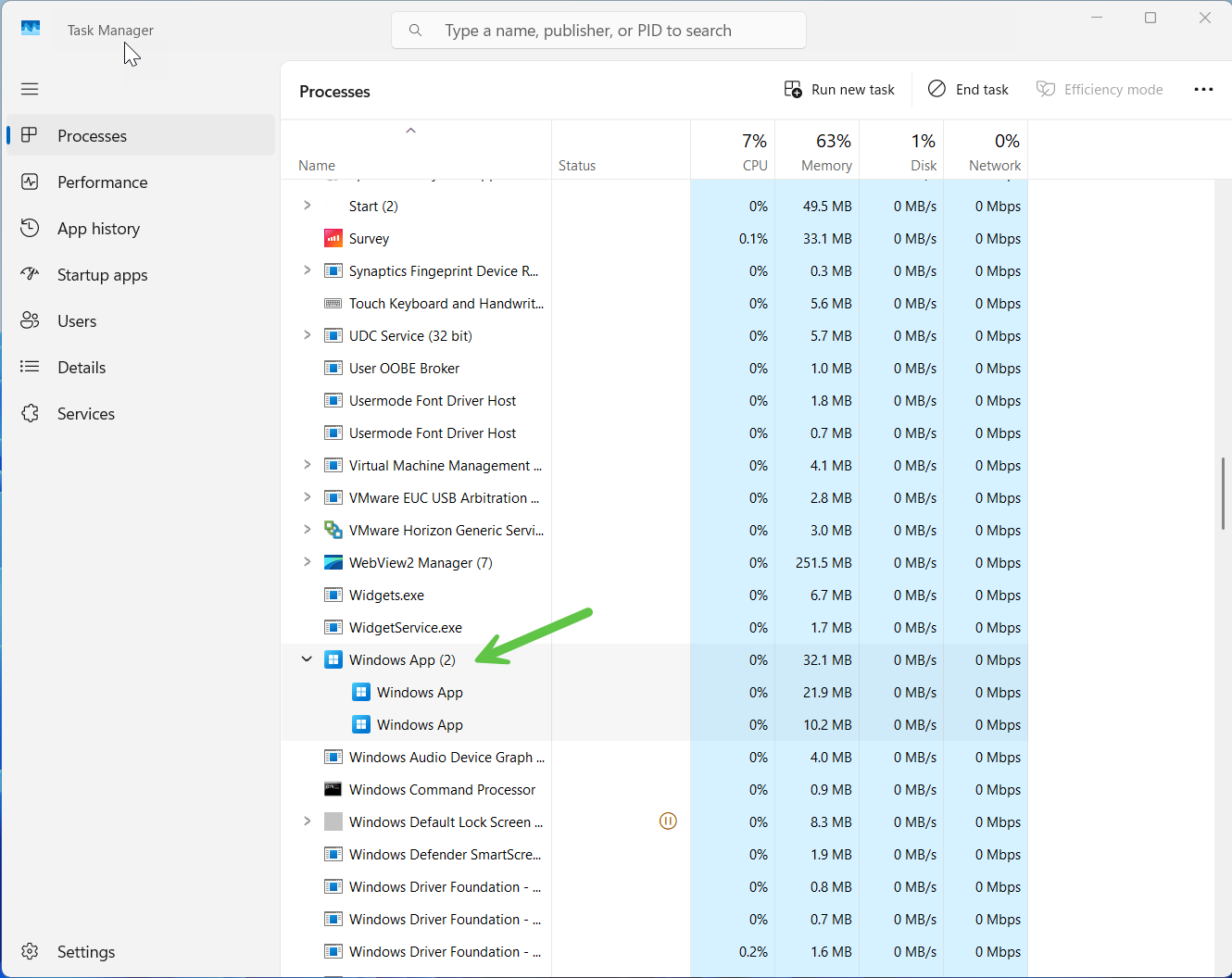Image resolution: width=1232 pixels, height=978 pixels.
Task: Open the hamburger navigation menu
Action: tap(30, 89)
